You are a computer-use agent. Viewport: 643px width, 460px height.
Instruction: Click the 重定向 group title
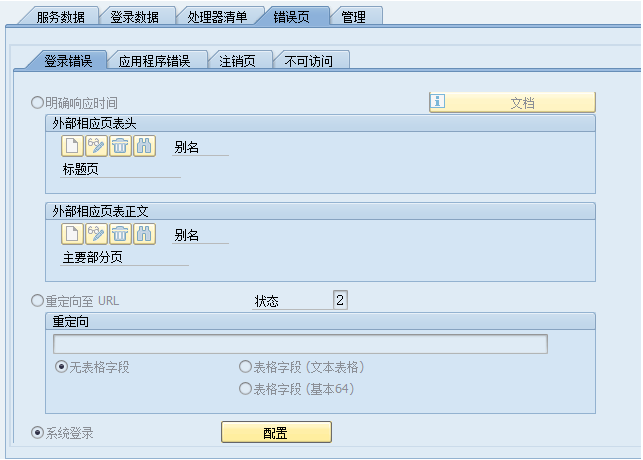point(71,321)
